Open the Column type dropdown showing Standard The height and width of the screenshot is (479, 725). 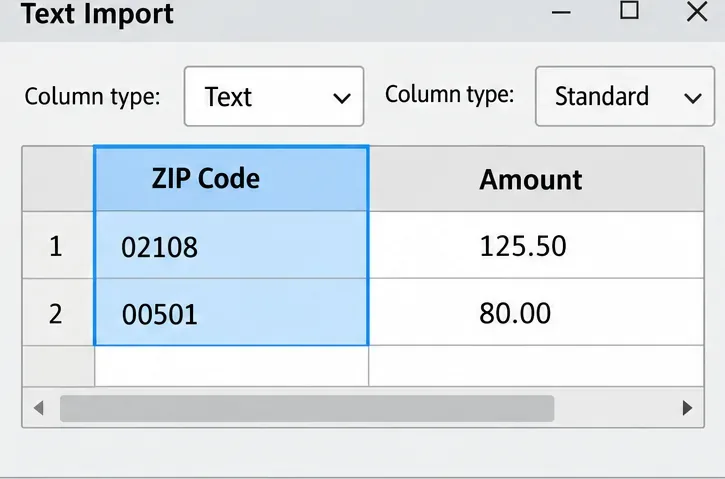point(625,96)
